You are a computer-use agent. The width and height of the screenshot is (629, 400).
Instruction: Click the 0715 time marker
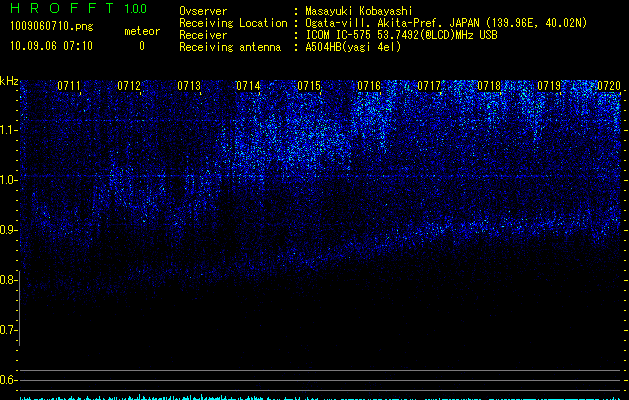coord(309,85)
